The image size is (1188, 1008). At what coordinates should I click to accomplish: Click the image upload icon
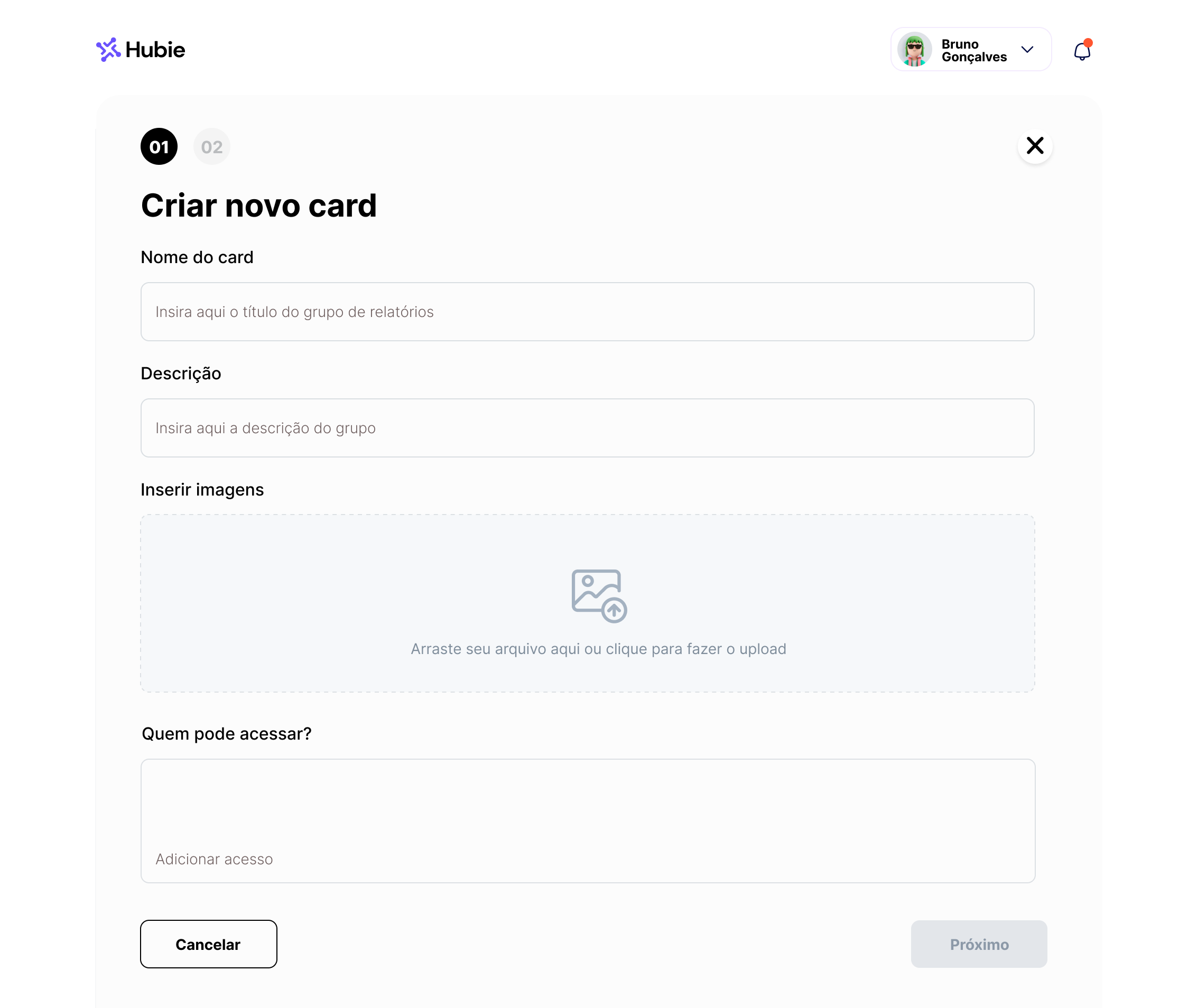click(599, 595)
